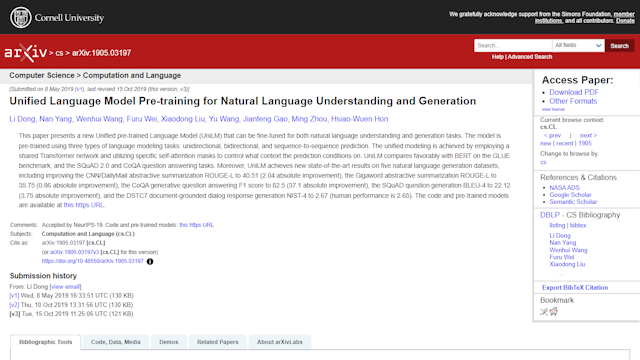This screenshot has width=640, height=360.
Task: Open 'this https URL' in the abstract
Action: [x=84, y=205]
